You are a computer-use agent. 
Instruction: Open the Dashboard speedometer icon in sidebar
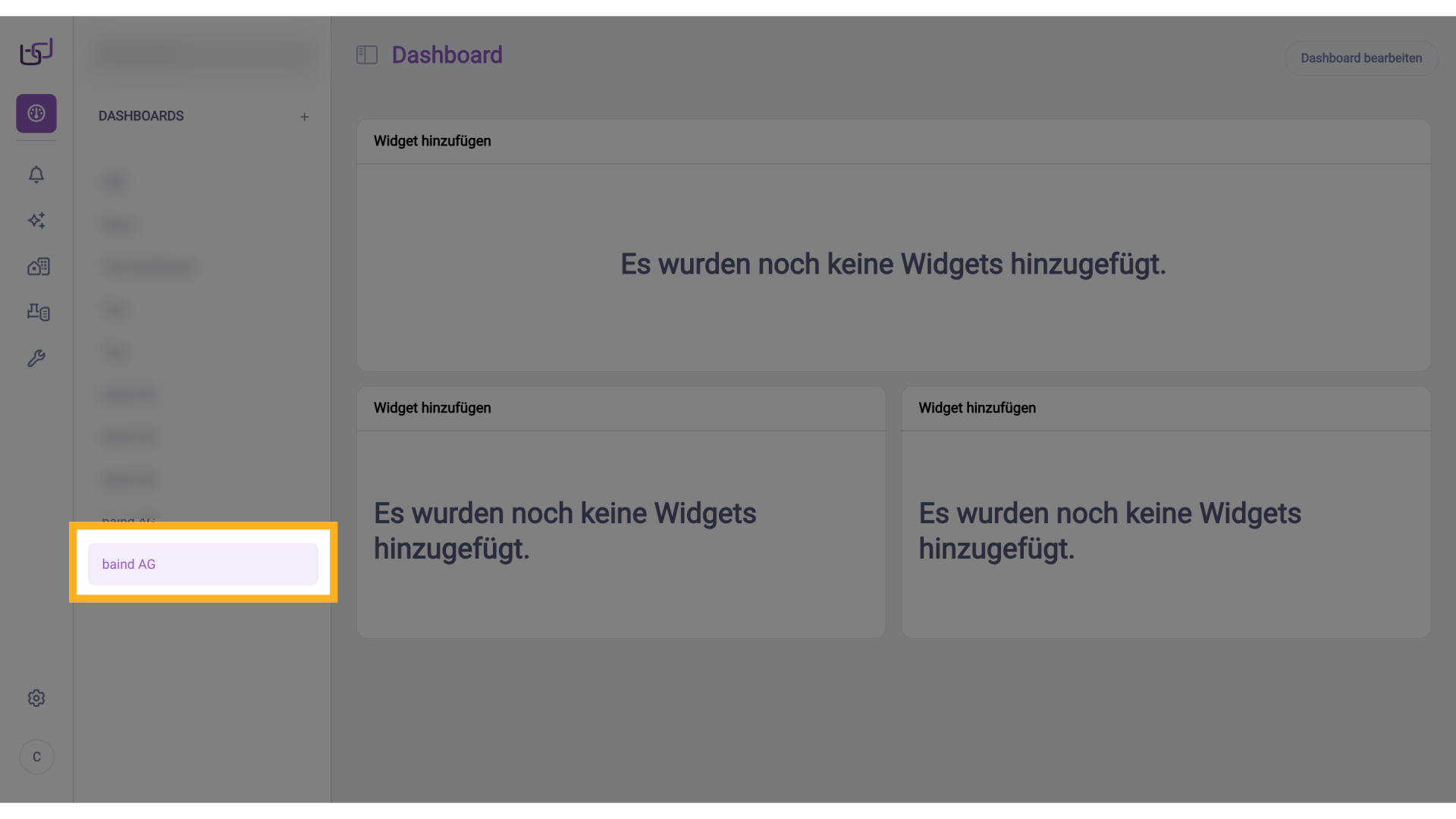[x=36, y=113]
